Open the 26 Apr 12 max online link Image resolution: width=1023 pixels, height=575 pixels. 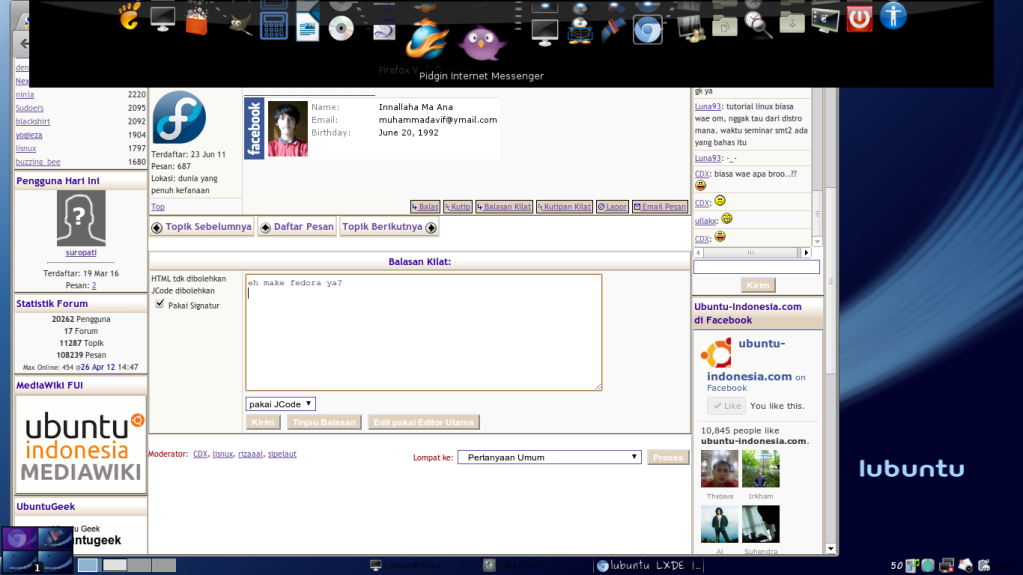tap(98, 367)
